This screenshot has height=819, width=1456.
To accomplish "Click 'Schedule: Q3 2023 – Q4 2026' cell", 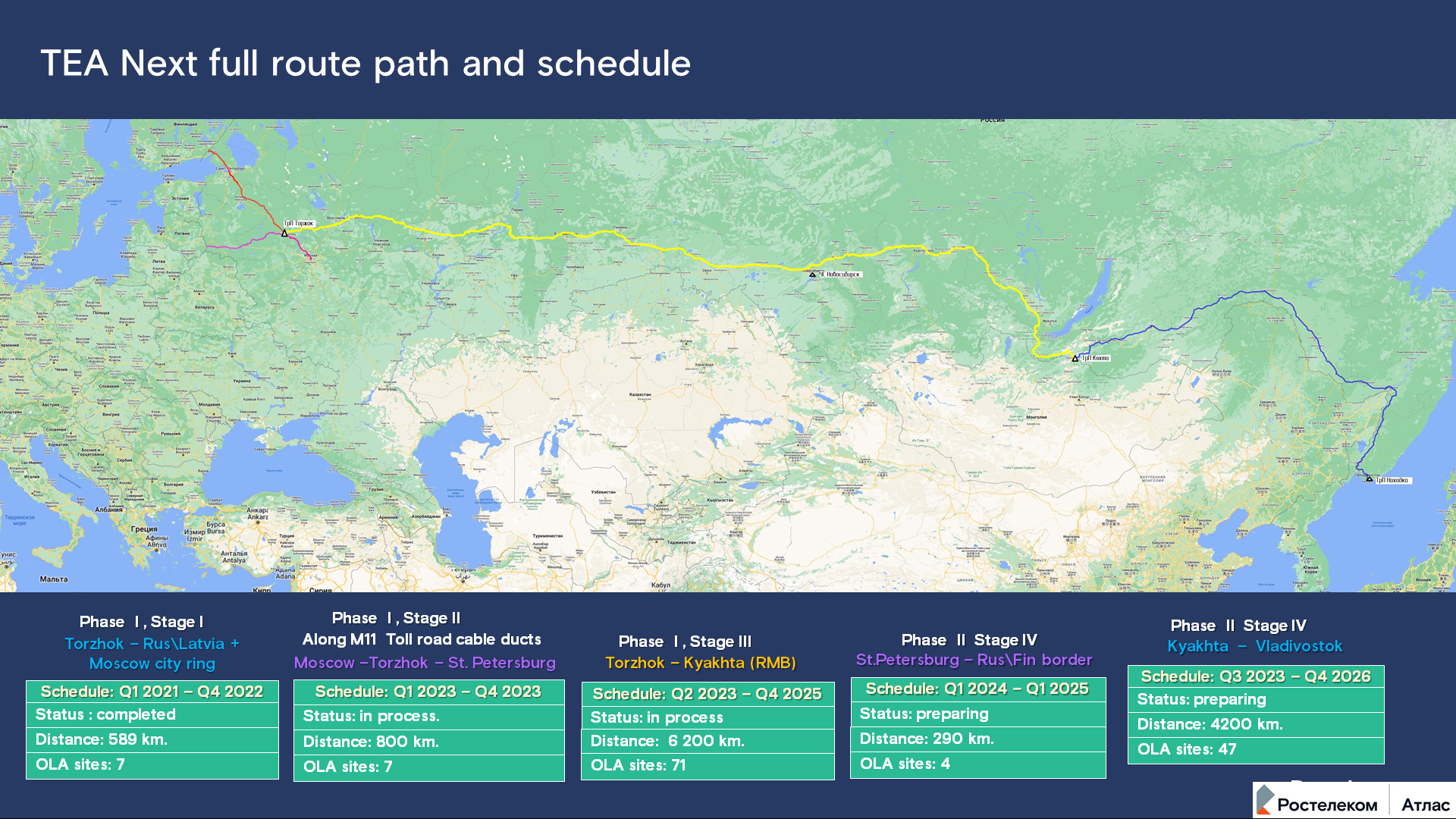I will pyautogui.click(x=1256, y=676).
